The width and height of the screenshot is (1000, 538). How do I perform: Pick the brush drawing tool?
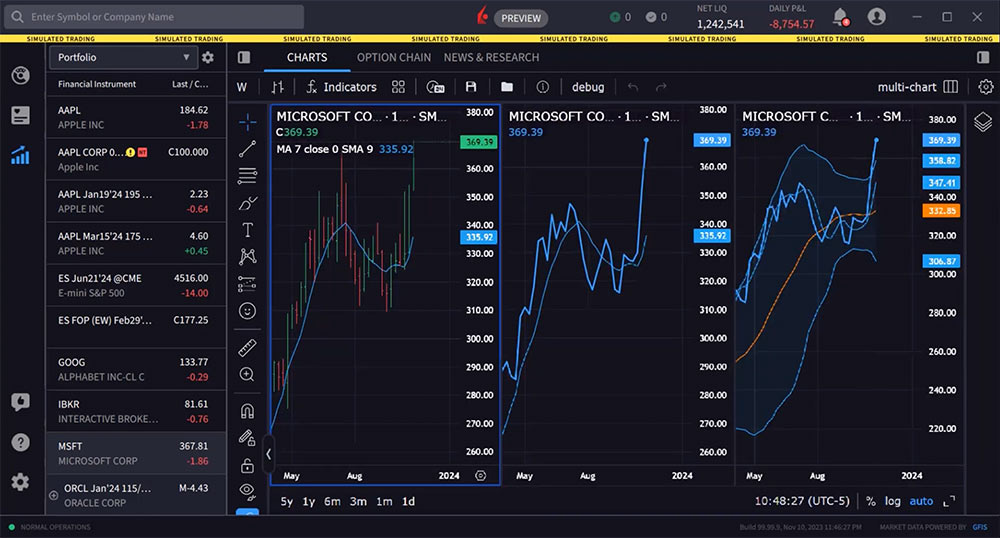click(247, 203)
